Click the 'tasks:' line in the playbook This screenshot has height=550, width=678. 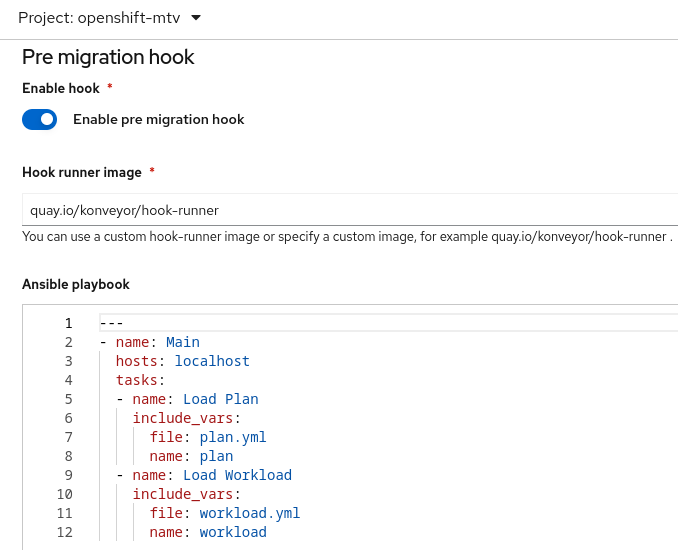[x=140, y=380]
